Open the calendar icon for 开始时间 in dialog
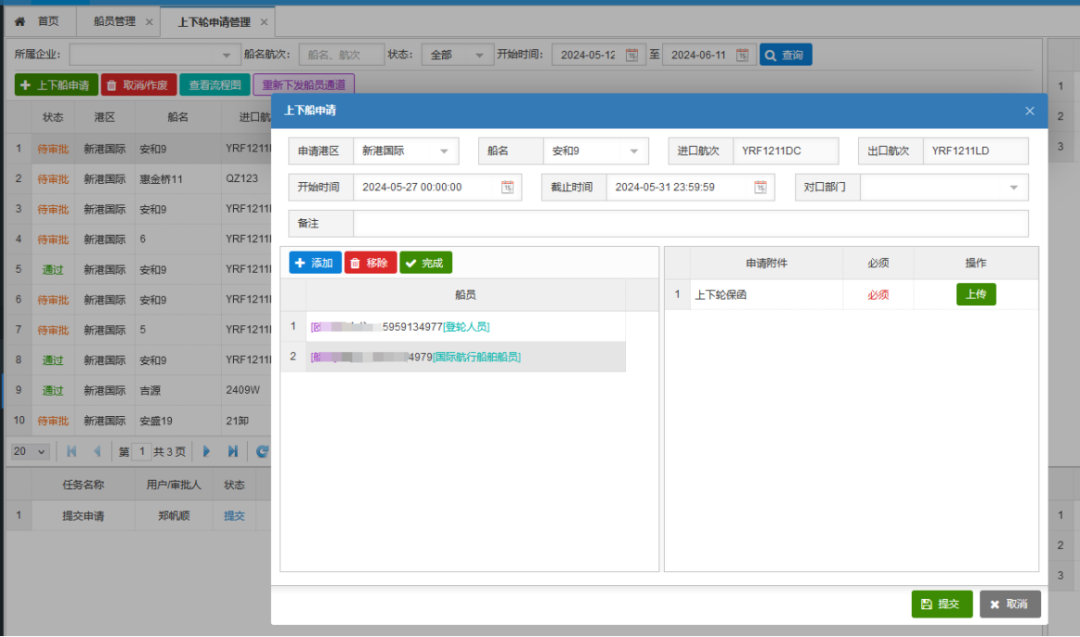This screenshot has height=637, width=1080. pyautogui.click(x=508, y=187)
